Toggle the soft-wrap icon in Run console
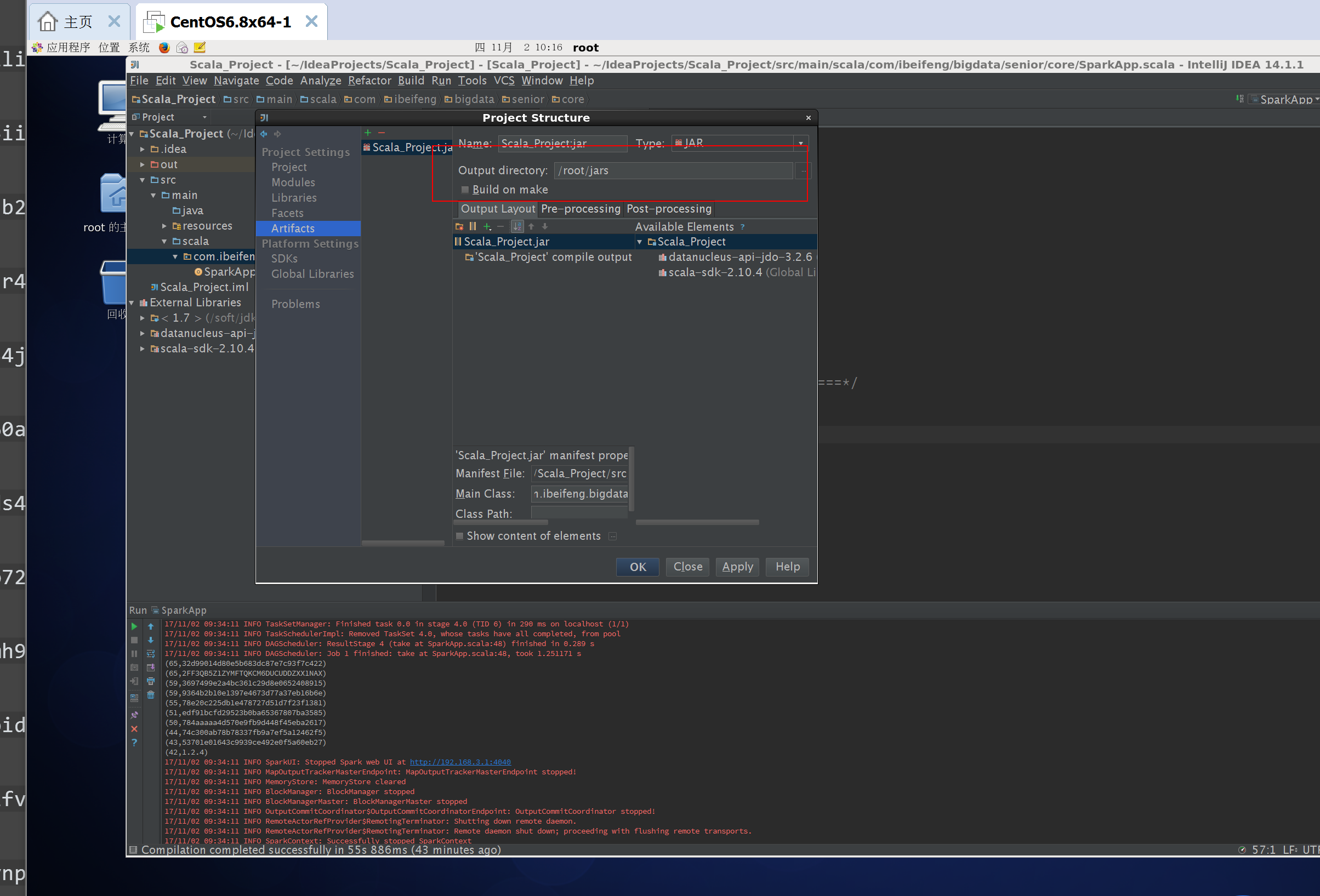 (151, 654)
